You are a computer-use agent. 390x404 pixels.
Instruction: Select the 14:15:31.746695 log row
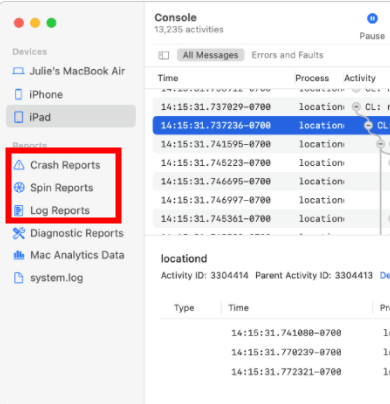point(271,181)
